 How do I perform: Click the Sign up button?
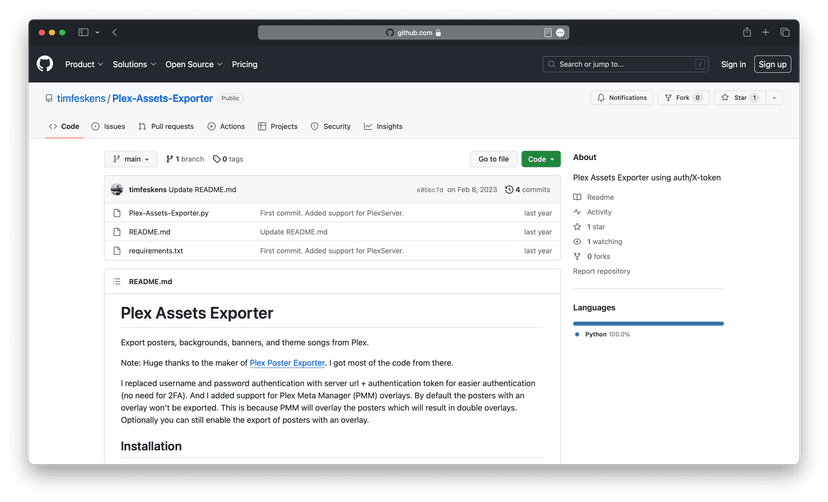773,64
